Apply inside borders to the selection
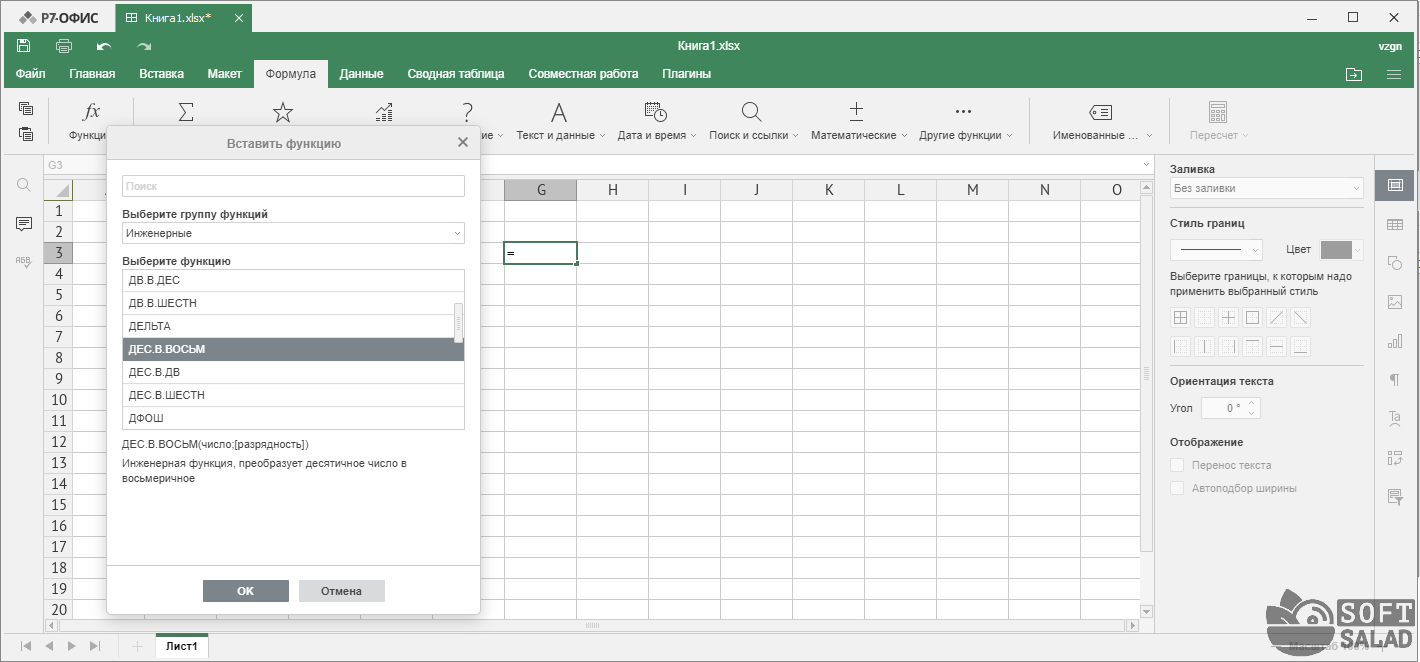Viewport: 1420px width, 662px height. [1229, 318]
